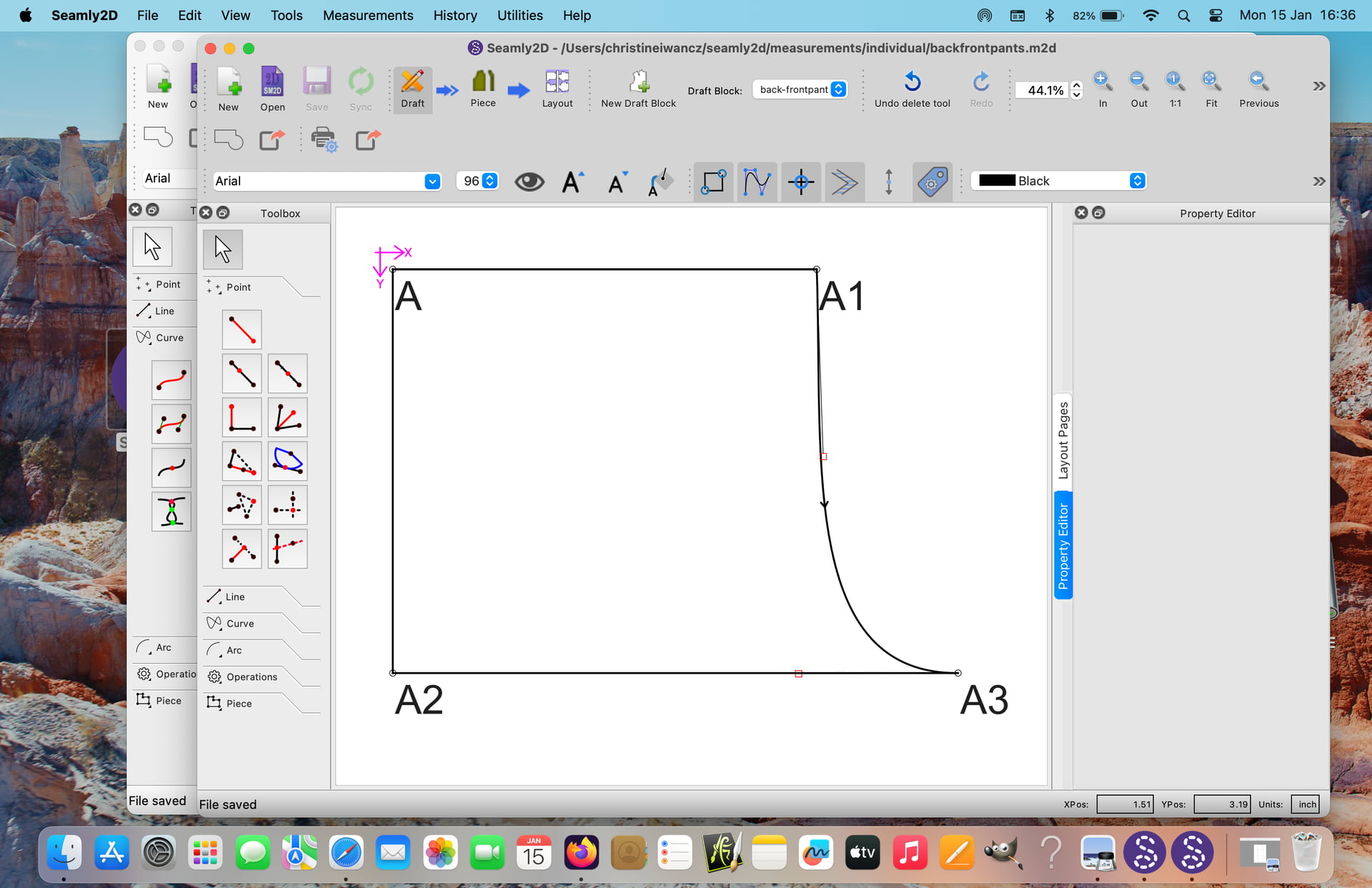The height and width of the screenshot is (888, 1372).
Task: Select the Point on perpendicular tool
Action: (x=242, y=418)
